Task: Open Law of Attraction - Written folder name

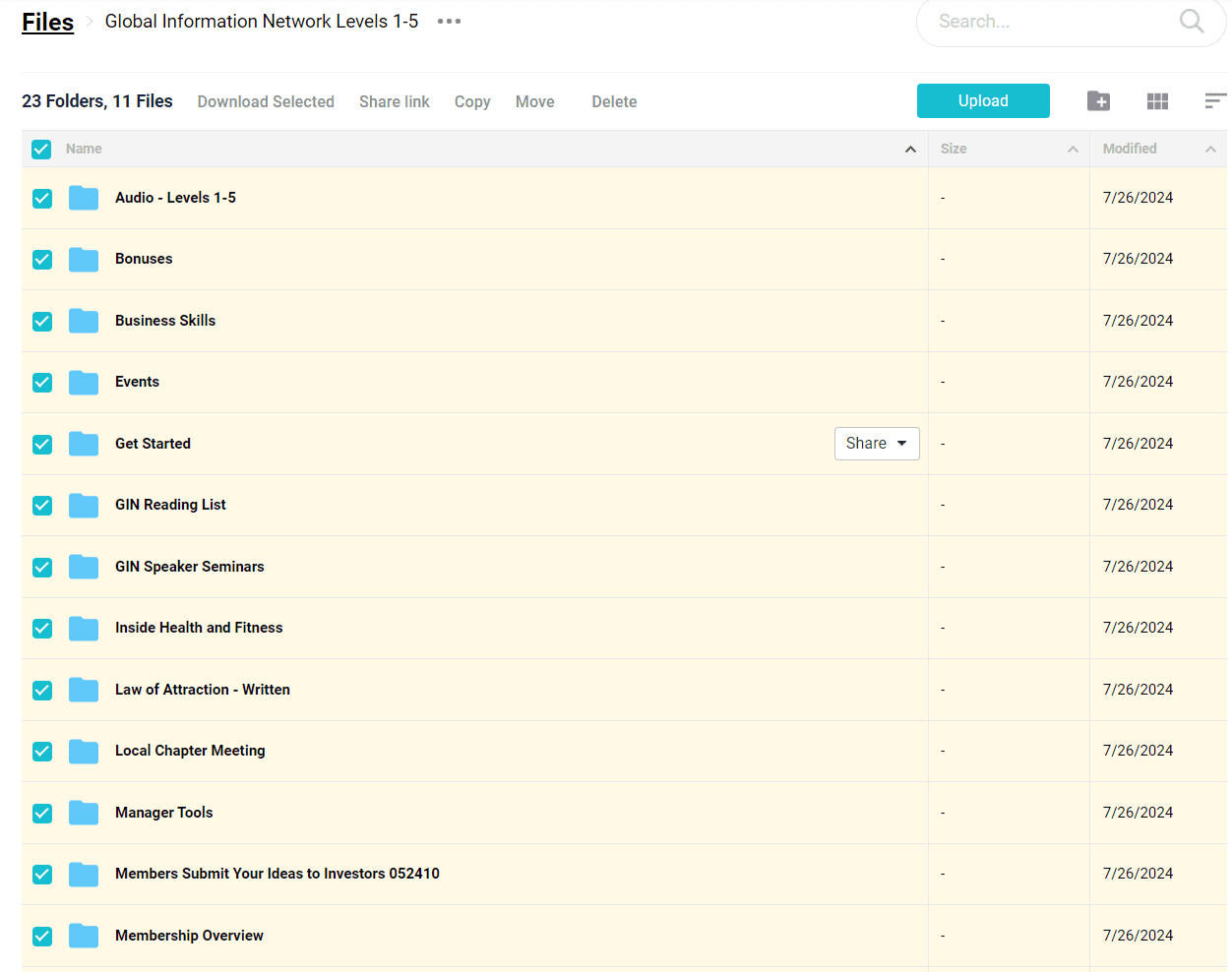Action: 203,690
